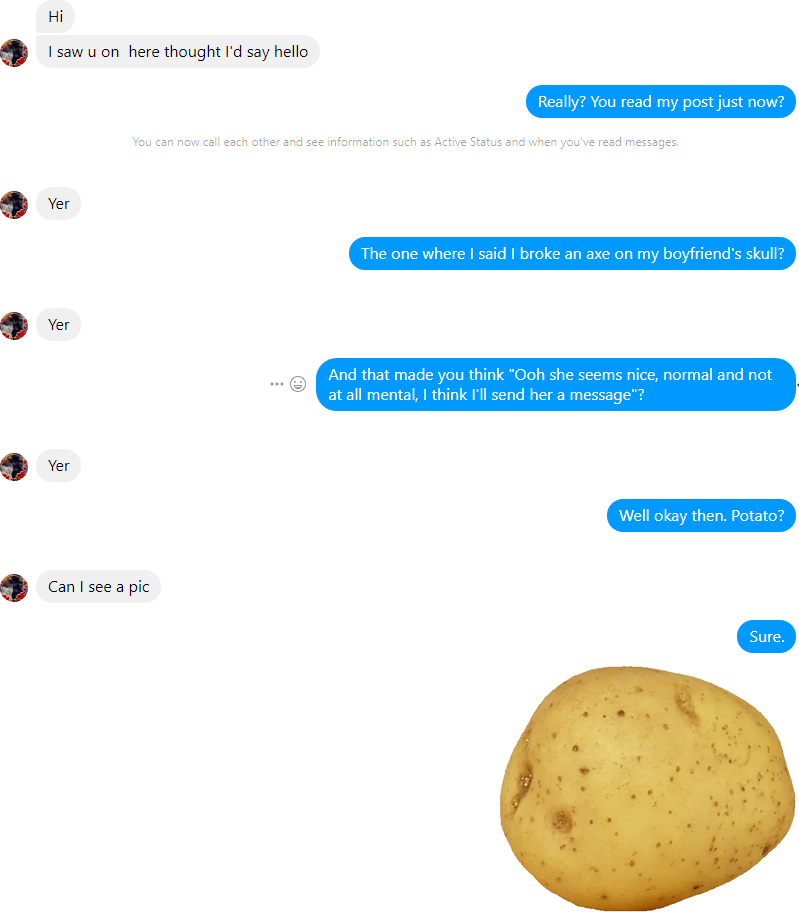Click the Active Status information notice text
Viewport: 799px width, 912px height.
405,142
